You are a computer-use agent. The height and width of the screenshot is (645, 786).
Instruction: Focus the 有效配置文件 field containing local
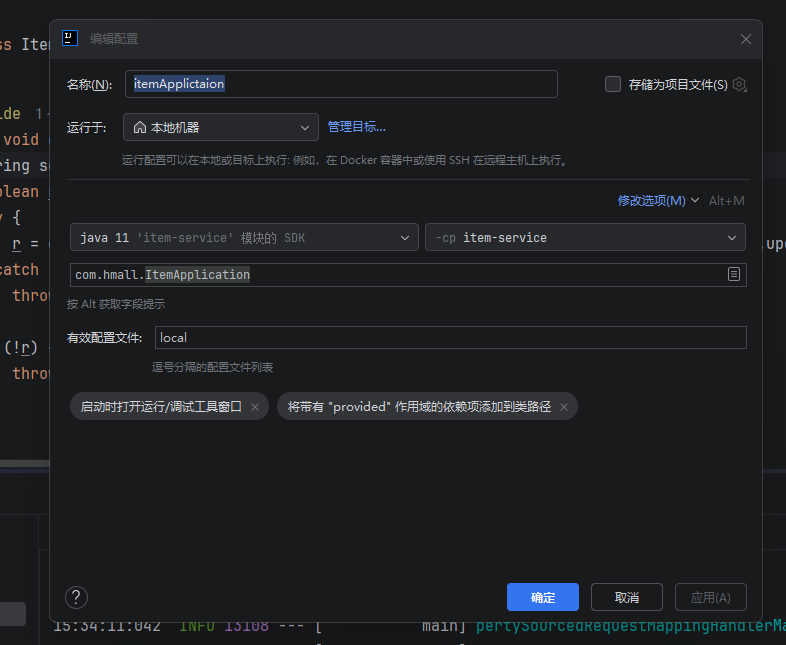tap(451, 338)
